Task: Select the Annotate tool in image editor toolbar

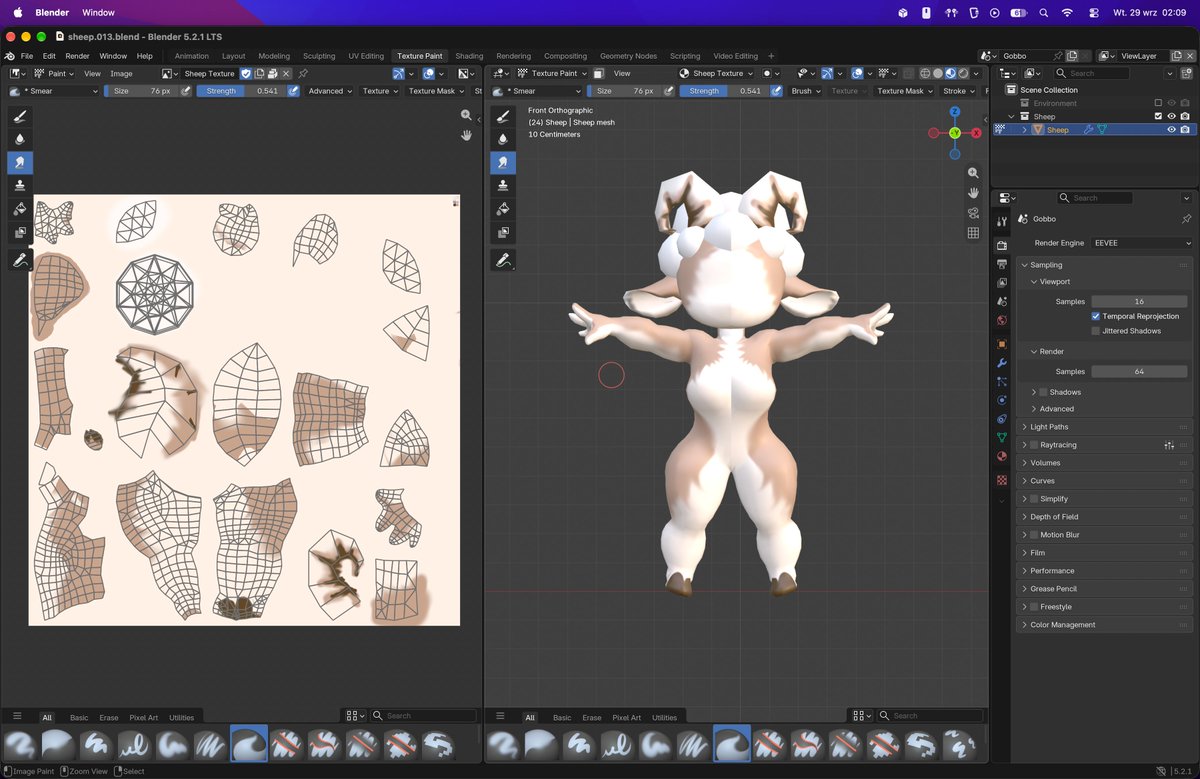Action: 20,260
